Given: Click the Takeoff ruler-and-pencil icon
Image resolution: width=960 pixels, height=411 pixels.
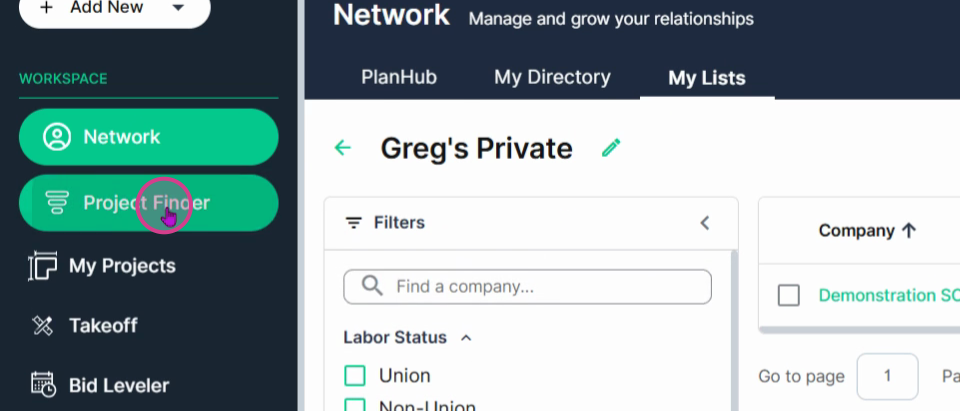Looking at the screenshot, I should [x=42, y=325].
